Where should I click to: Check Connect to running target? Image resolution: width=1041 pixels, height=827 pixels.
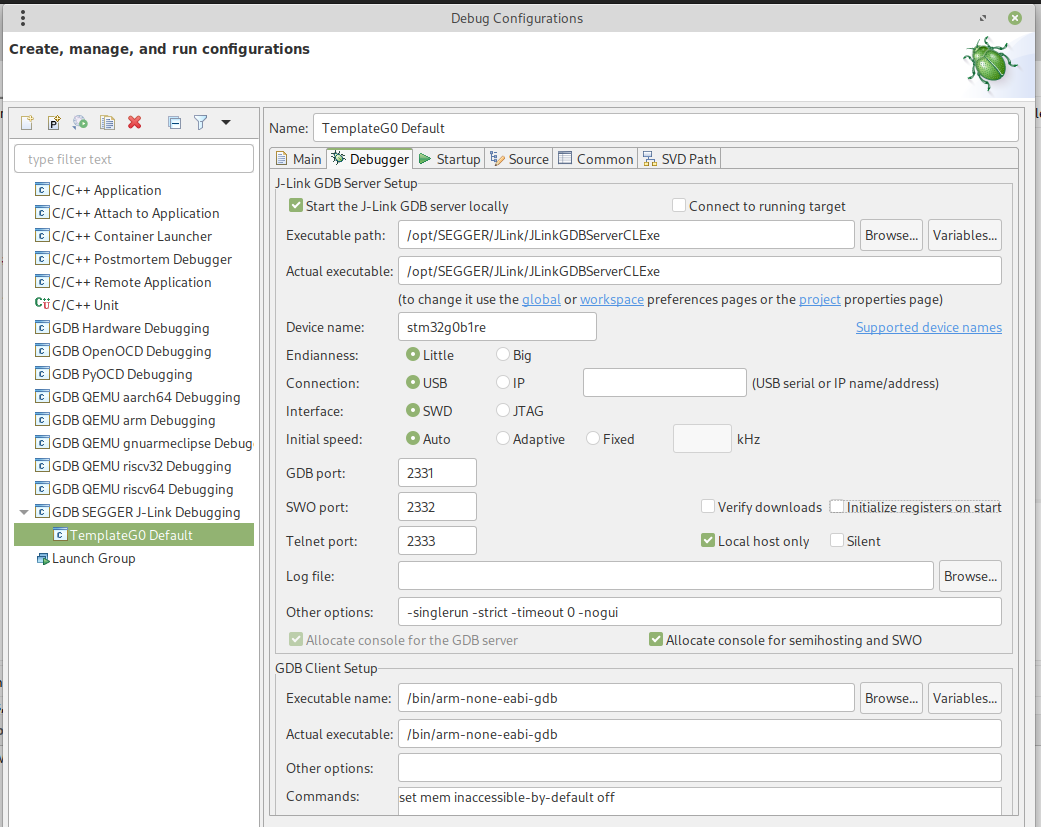pyautogui.click(x=679, y=206)
